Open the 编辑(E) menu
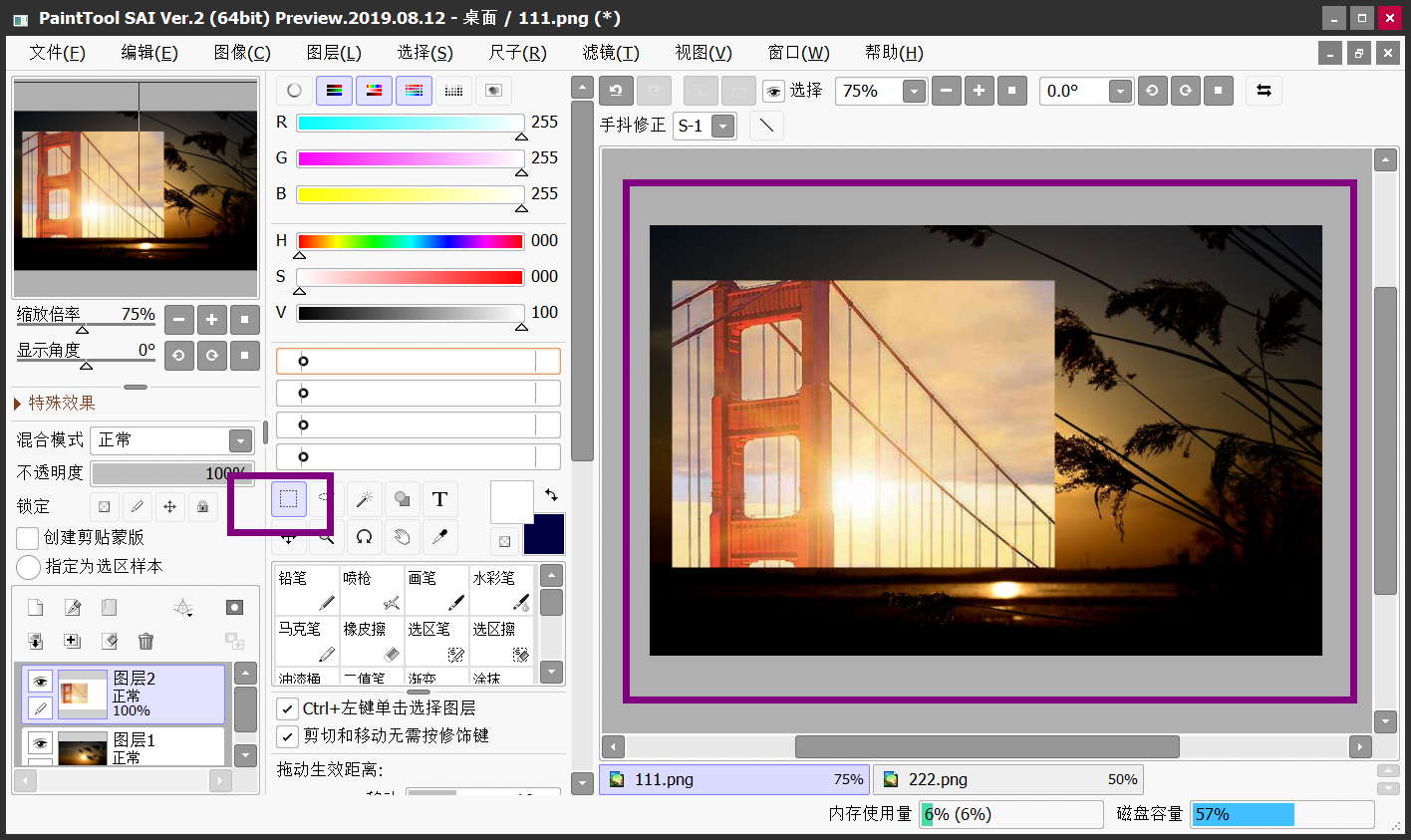This screenshot has width=1411, height=840. (x=149, y=53)
